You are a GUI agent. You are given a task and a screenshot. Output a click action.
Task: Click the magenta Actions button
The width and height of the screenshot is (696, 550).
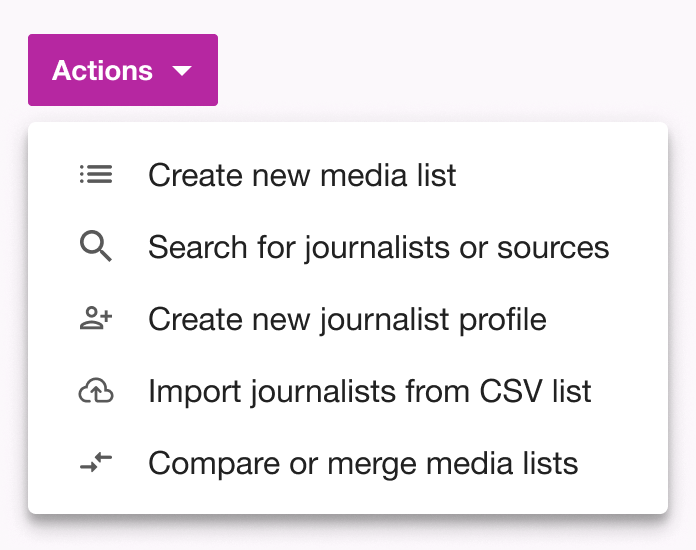pos(123,70)
